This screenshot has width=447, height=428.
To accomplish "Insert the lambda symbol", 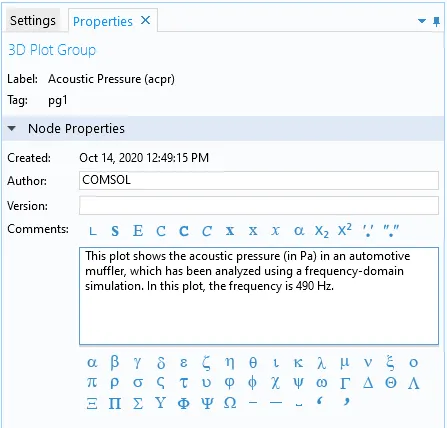I will tap(321, 362).
